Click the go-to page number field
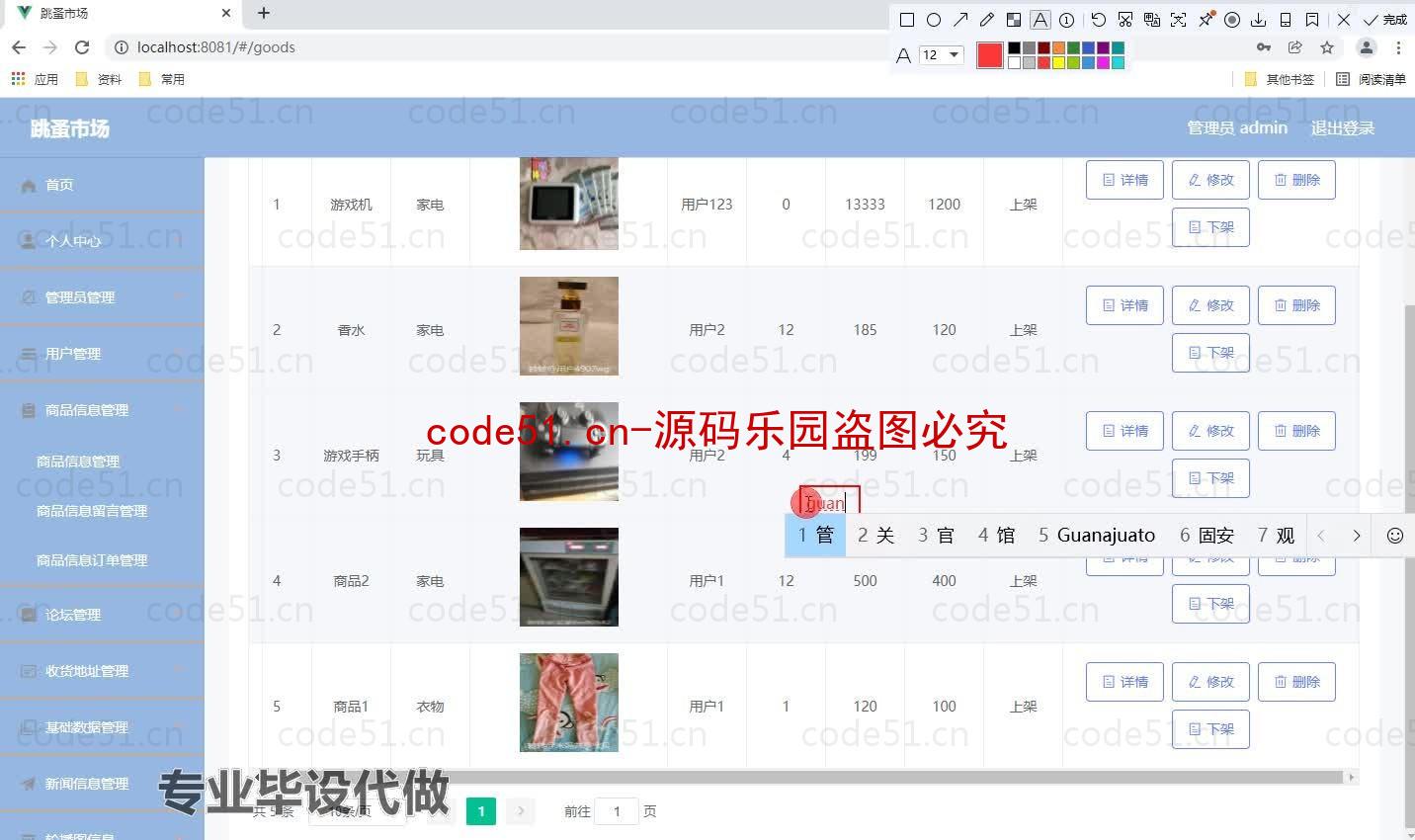Viewport: 1415px width, 840px height. [x=617, y=811]
